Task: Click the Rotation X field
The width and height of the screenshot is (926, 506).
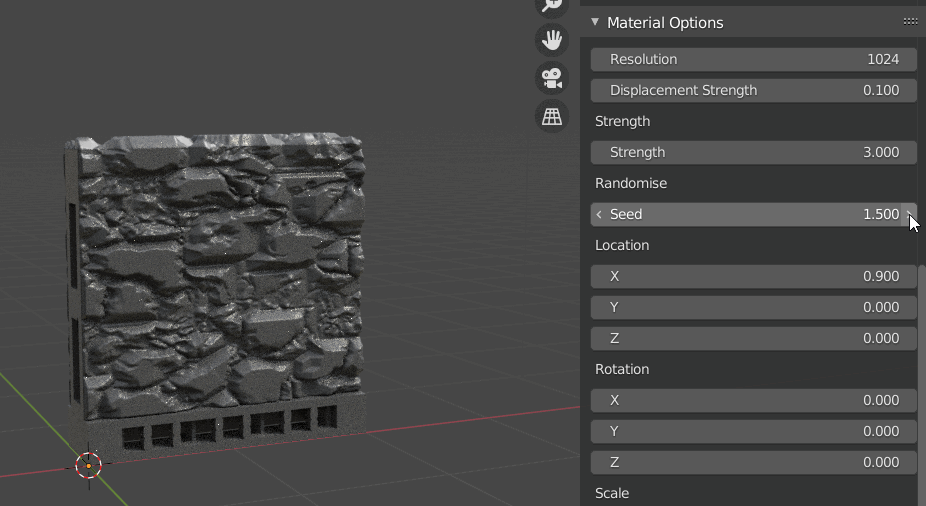Action: click(x=754, y=400)
